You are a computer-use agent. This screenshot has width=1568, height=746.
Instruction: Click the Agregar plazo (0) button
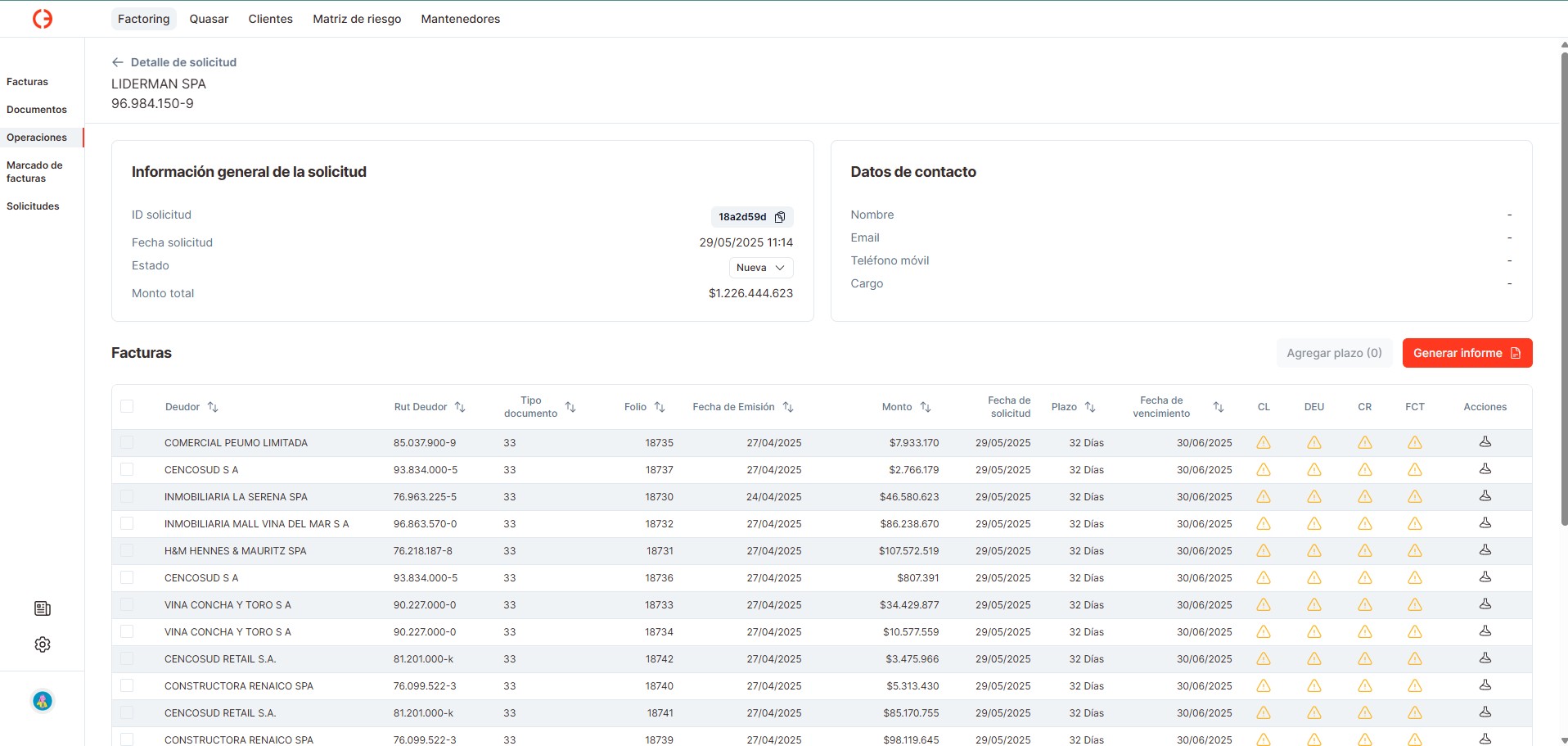pyautogui.click(x=1333, y=353)
